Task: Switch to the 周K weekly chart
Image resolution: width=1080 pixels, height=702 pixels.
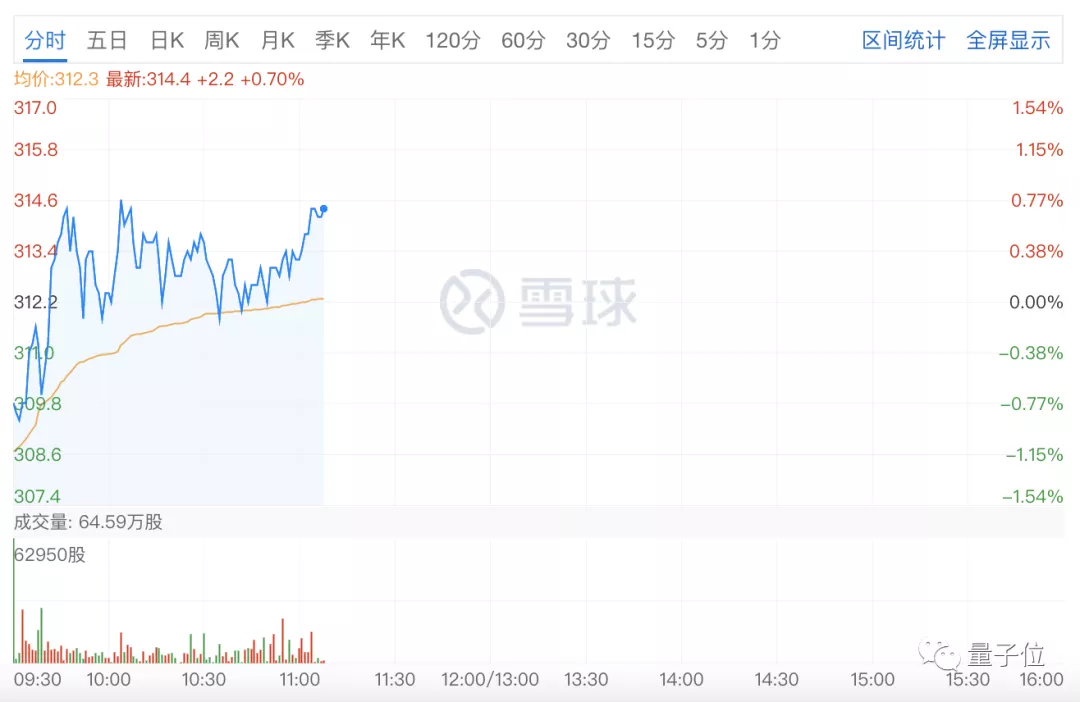Action: click(221, 40)
